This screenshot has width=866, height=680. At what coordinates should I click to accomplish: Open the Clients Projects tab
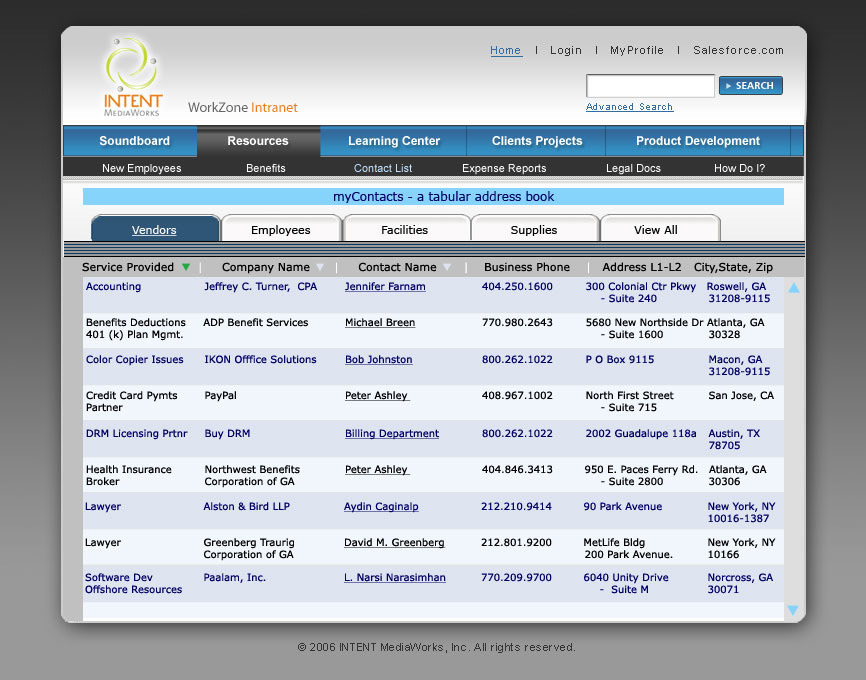[x=536, y=141]
